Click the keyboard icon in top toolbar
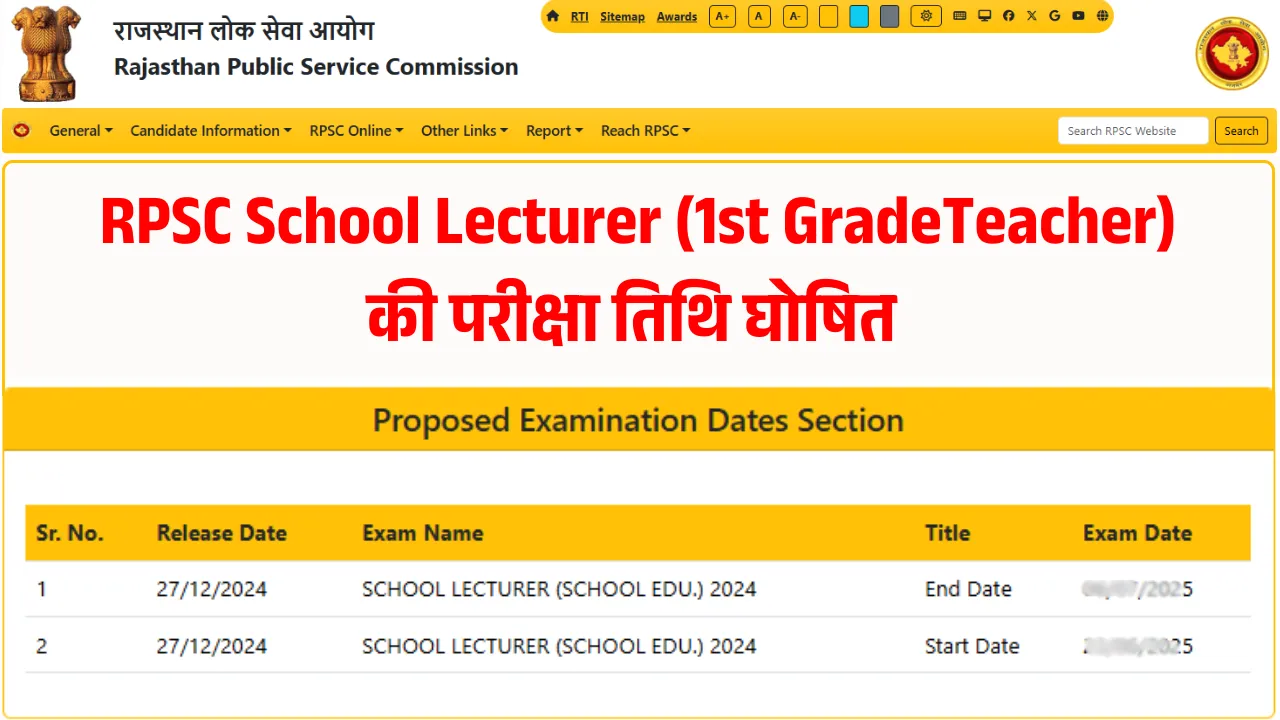This screenshot has width=1280, height=720. [x=960, y=16]
